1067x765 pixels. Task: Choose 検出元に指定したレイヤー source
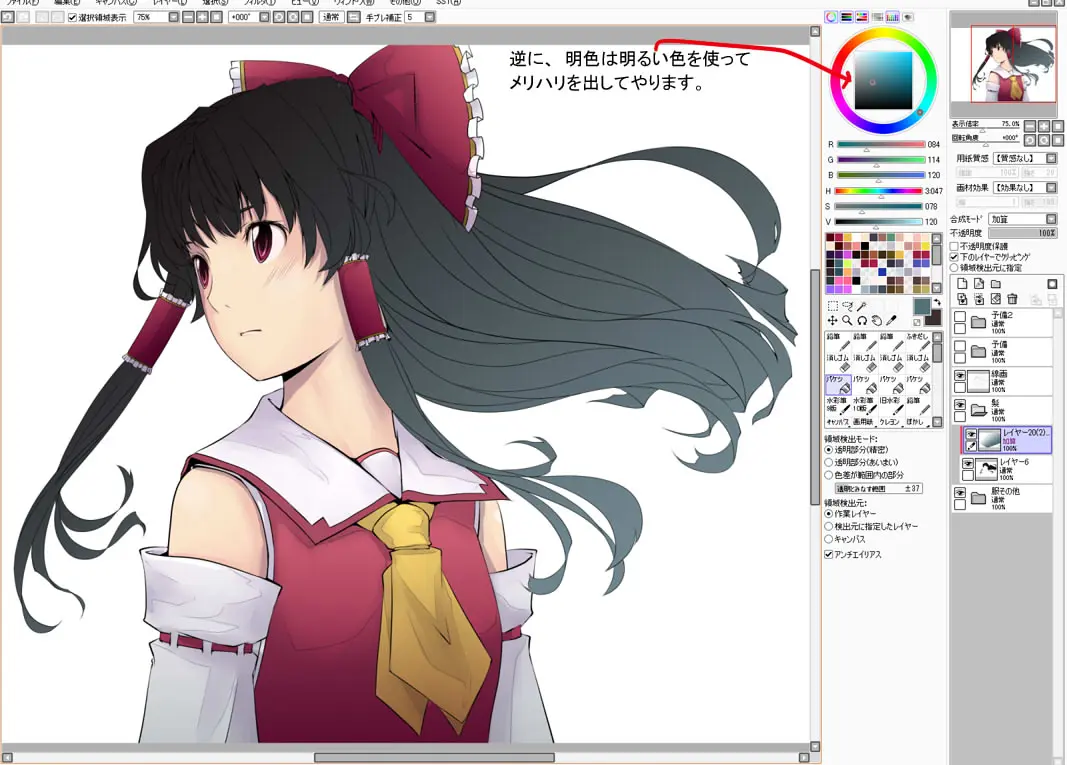click(x=829, y=527)
